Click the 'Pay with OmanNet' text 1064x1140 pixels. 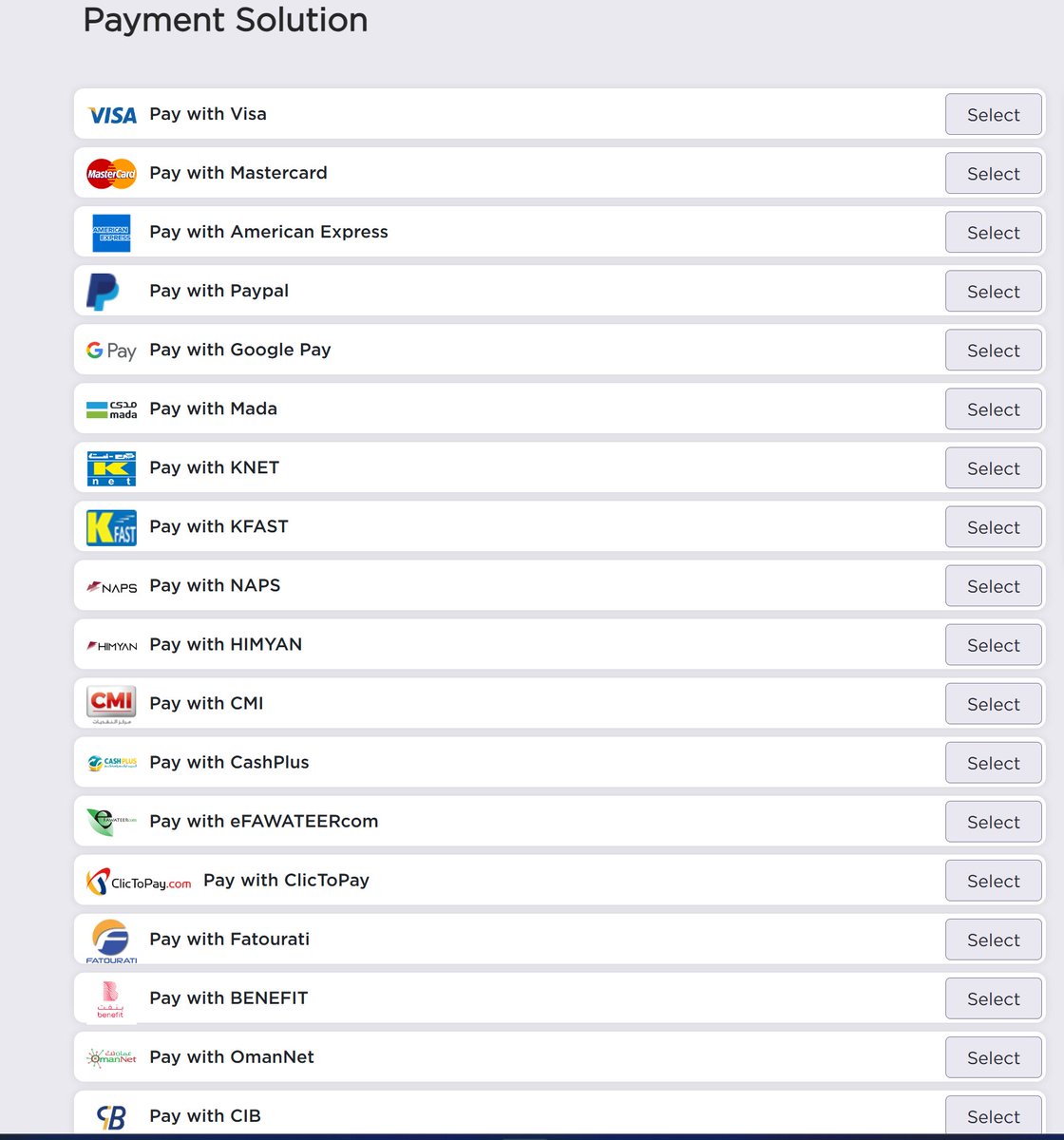pyautogui.click(x=232, y=1056)
